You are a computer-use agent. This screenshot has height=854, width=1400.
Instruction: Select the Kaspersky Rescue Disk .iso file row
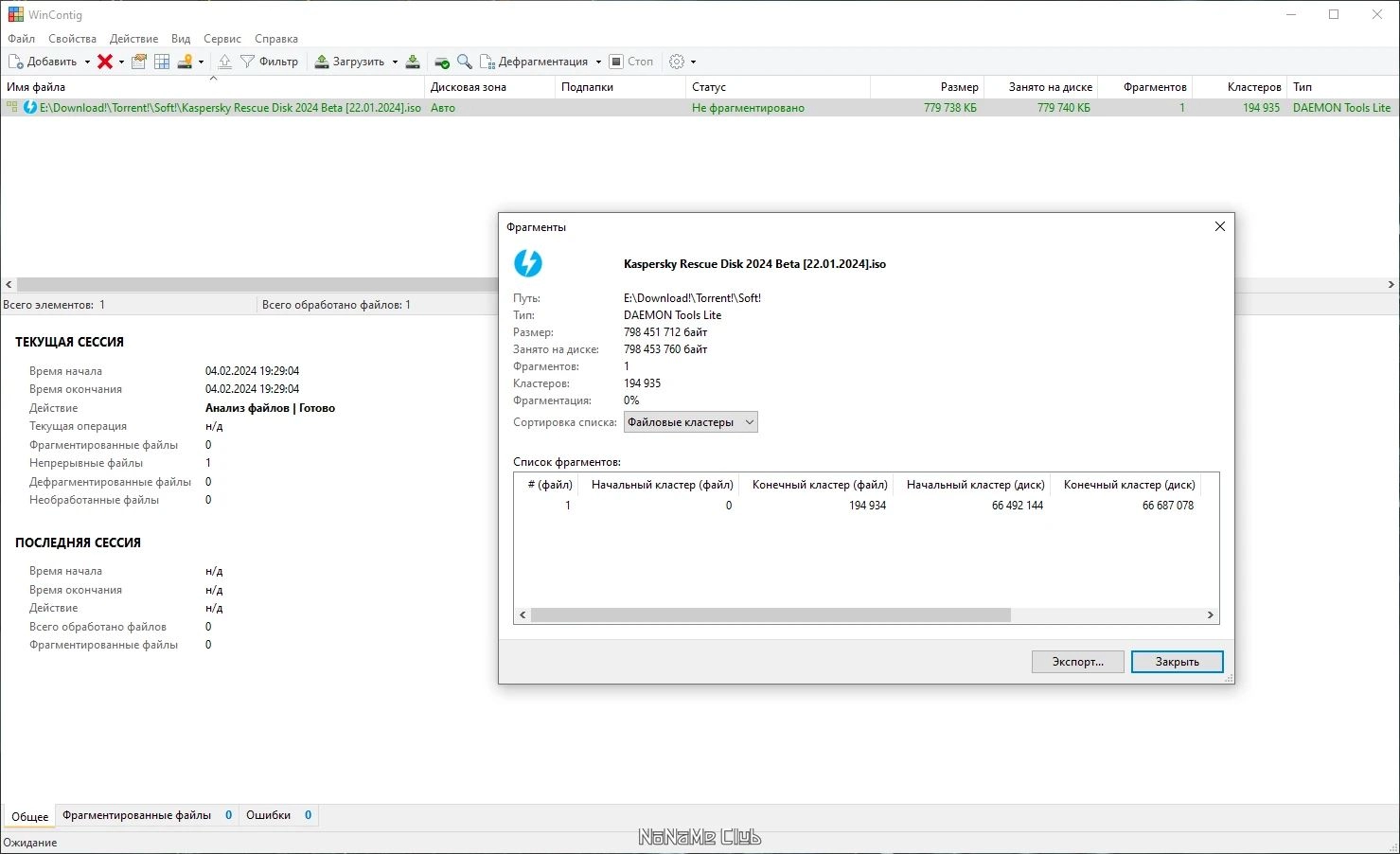[700, 108]
